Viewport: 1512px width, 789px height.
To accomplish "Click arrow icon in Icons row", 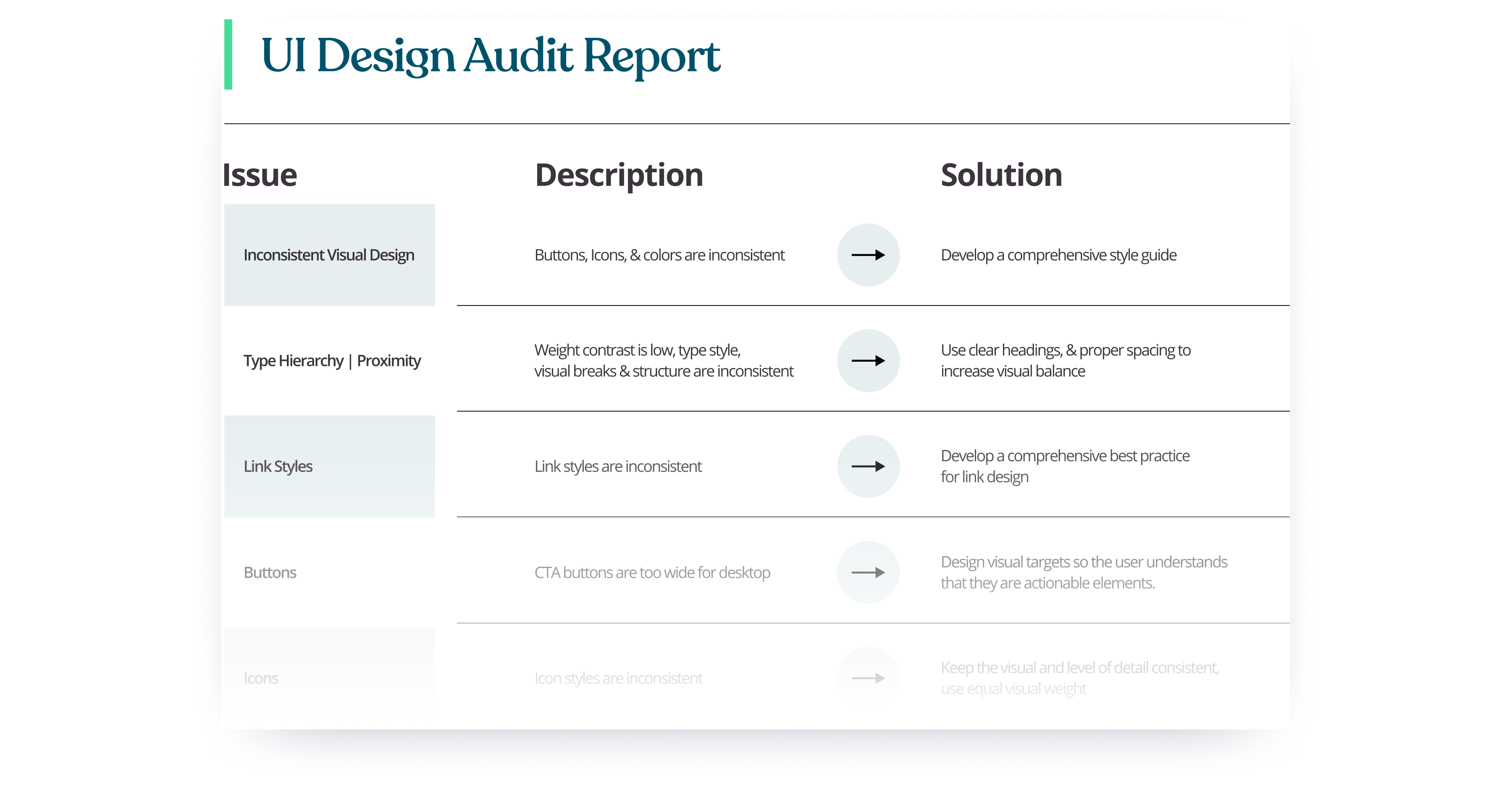I will (868, 678).
